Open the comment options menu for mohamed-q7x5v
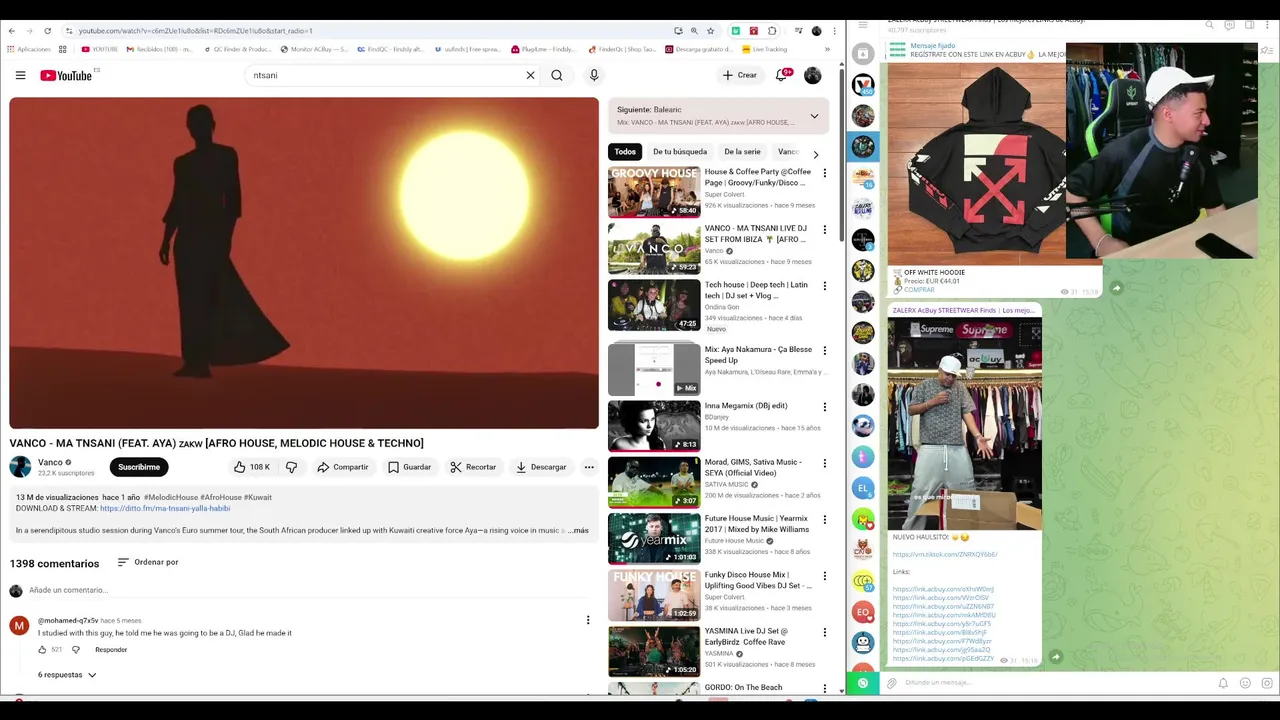The width and height of the screenshot is (1280, 720). click(588, 620)
